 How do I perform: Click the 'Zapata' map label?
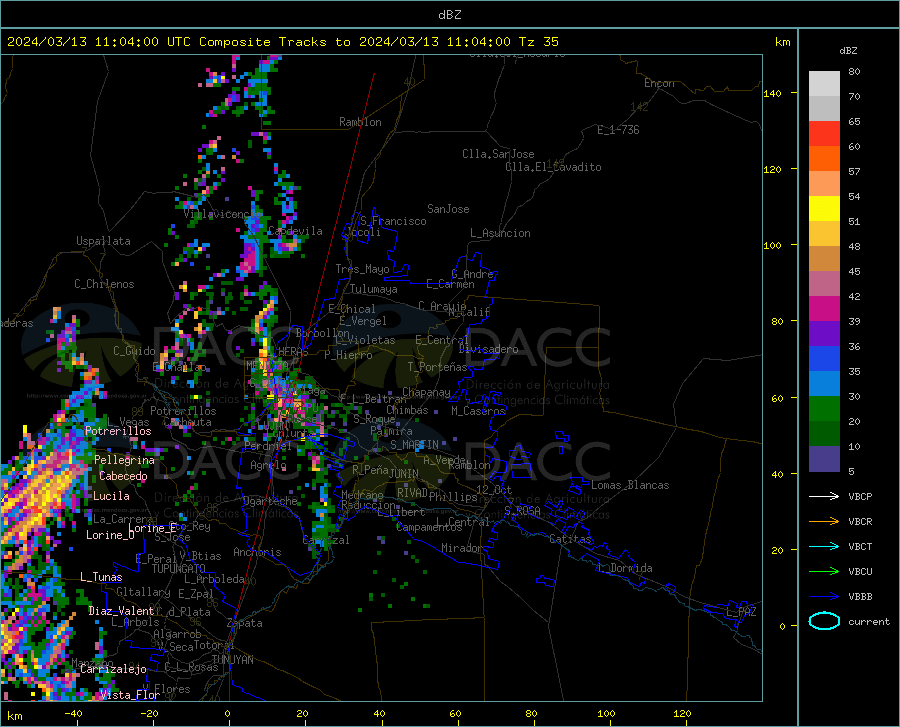[x=245, y=623]
